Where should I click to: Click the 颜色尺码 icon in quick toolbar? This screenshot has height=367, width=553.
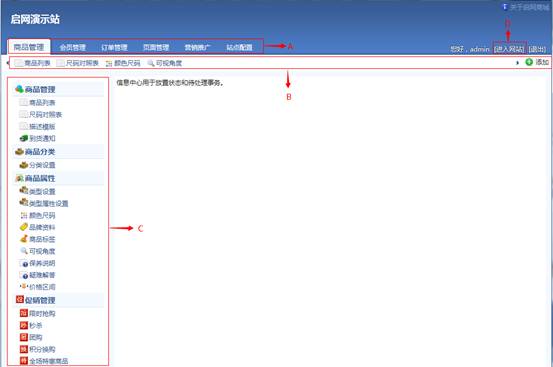point(109,63)
